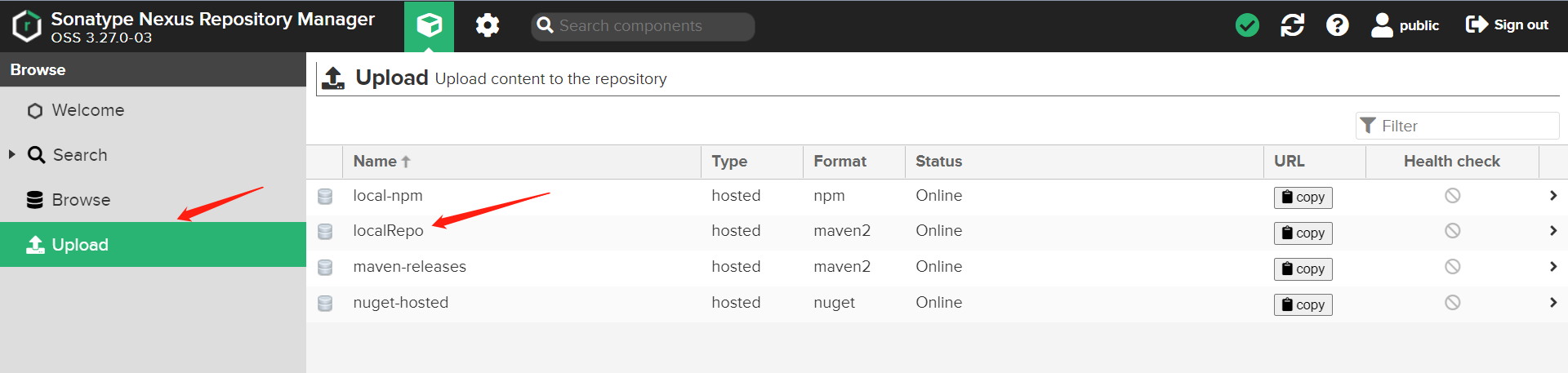Click the public user account icon
Viewport: 1568px width, 373px height.
[x=1382, y=25]
